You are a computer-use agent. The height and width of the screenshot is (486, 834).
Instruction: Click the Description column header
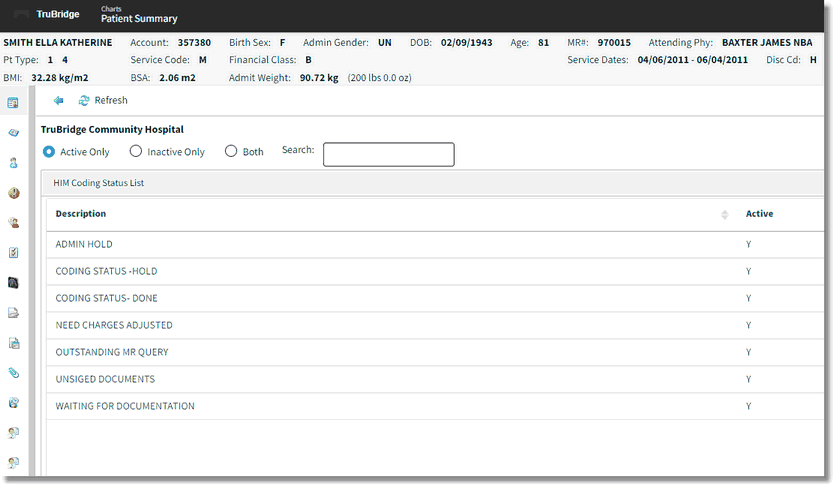[x=81, y=214]
